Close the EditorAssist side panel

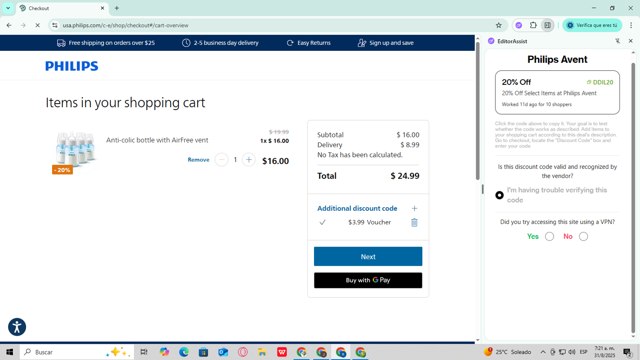click(x=631, y=41)
